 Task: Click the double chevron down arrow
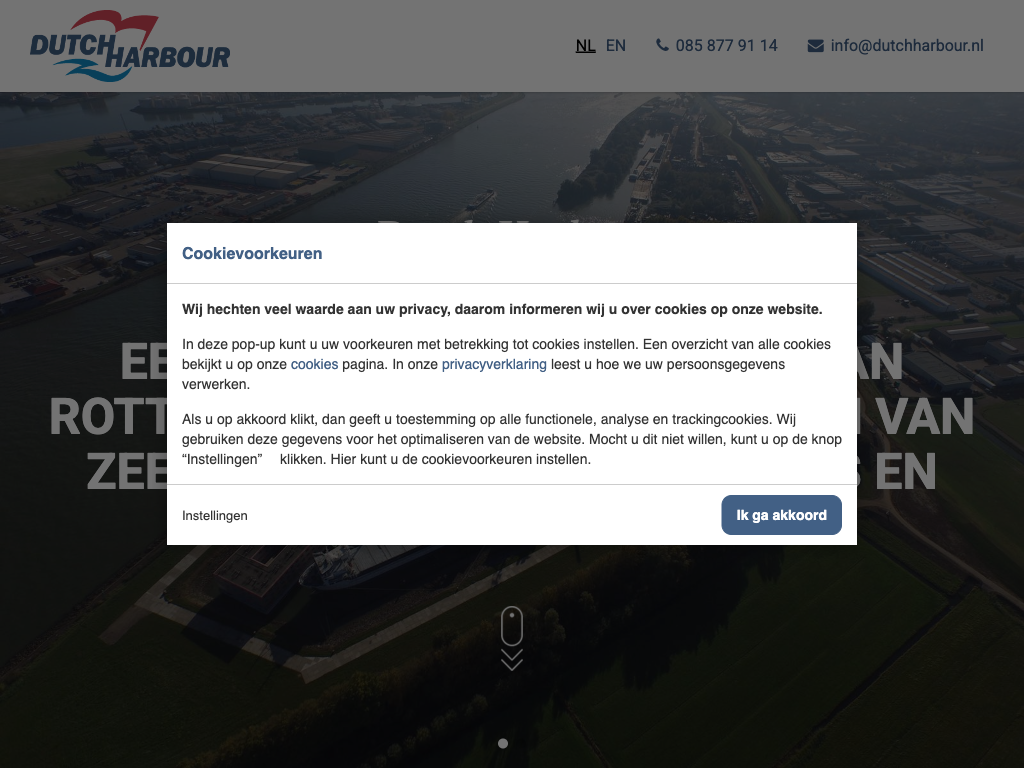[512, 660]
